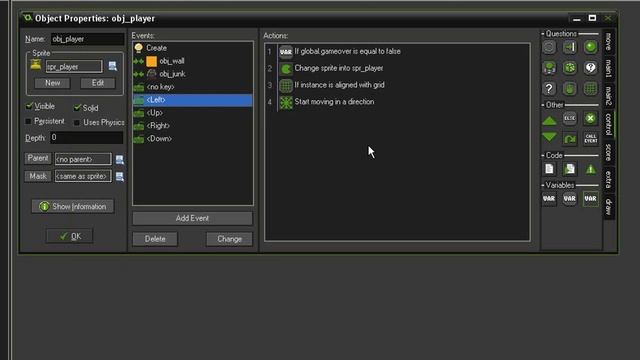Select action 'If global.gameover is equal to false'
640x360 pixels.
pos(347,51)
